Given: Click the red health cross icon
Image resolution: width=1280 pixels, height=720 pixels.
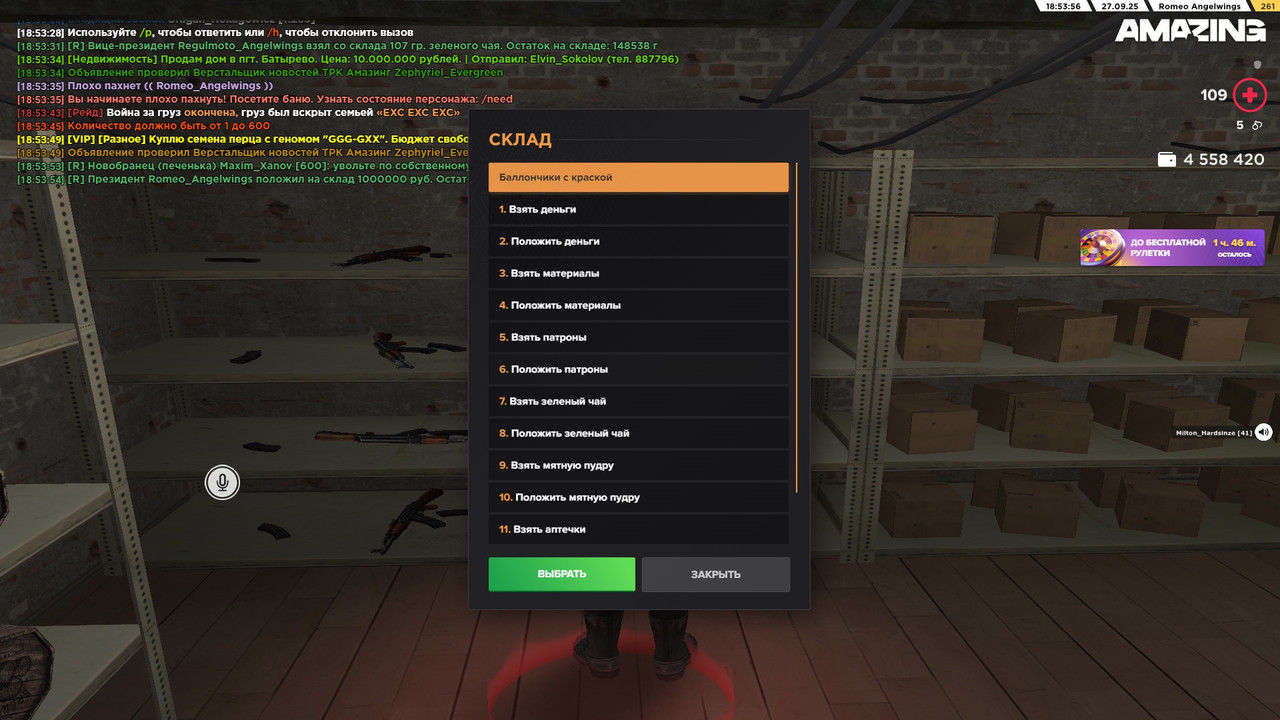Looking at the screenshot, I should (1249, 96).
